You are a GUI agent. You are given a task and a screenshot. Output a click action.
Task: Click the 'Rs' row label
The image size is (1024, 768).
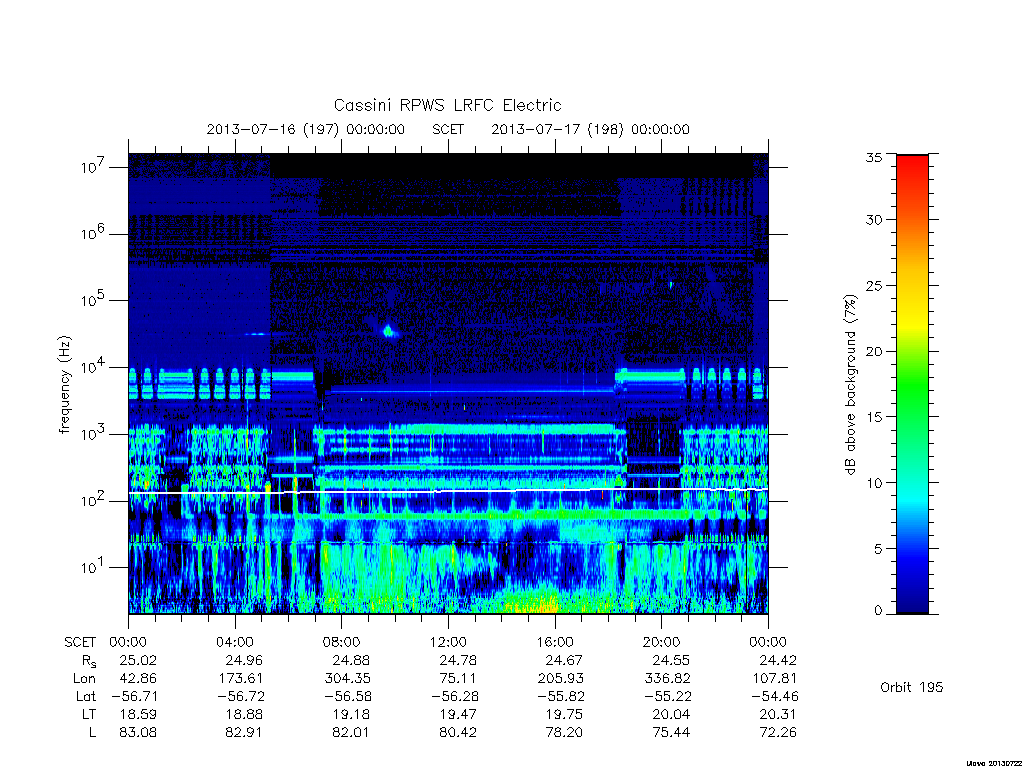click(89, 661)
